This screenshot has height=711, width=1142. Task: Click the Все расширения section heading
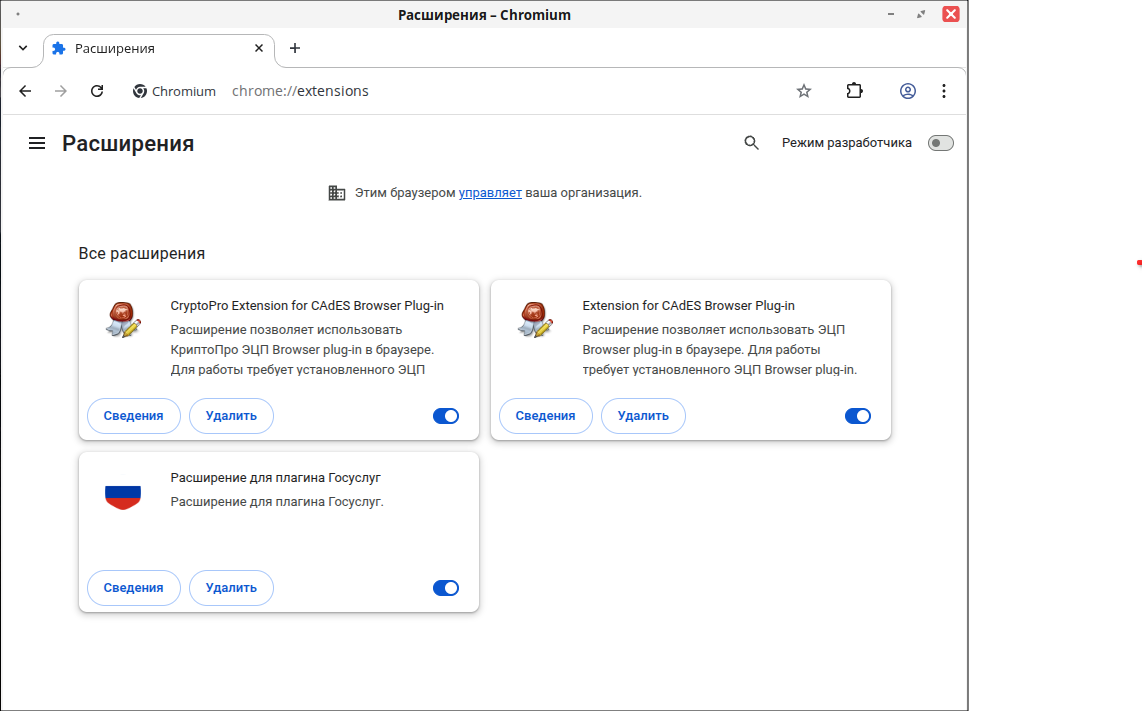click(x=142, y=254)
